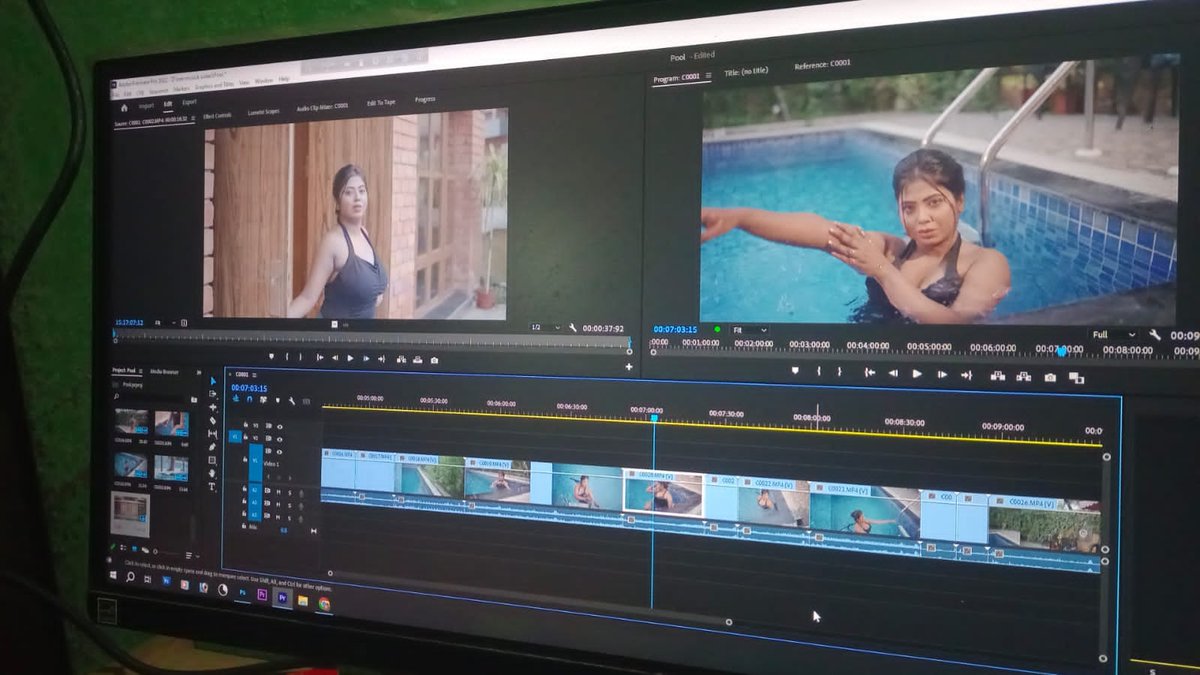Screen dimensions: 1200x675
Task: Open Program C0001 panel menu
Action: click(x=708, y=76)
